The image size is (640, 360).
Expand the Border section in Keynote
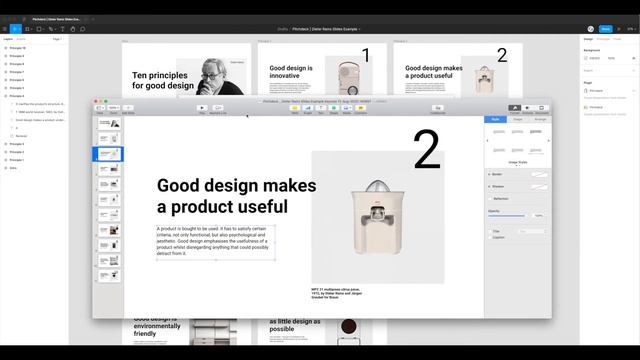point(489,174)
